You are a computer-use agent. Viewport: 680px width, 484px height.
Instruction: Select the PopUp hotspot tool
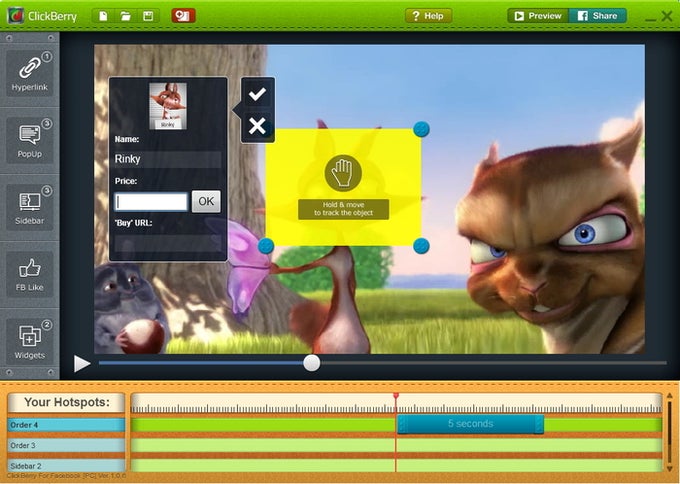click(x=29, y=140)
